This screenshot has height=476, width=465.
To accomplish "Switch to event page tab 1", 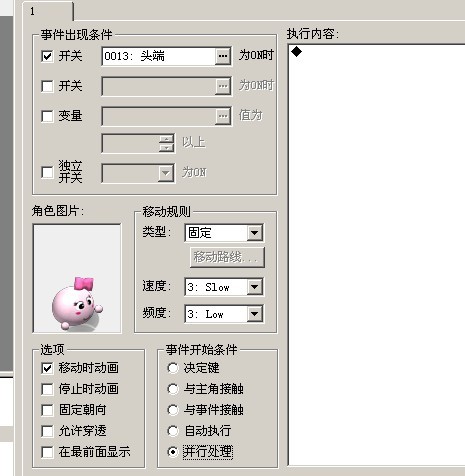I will [48, 12].
